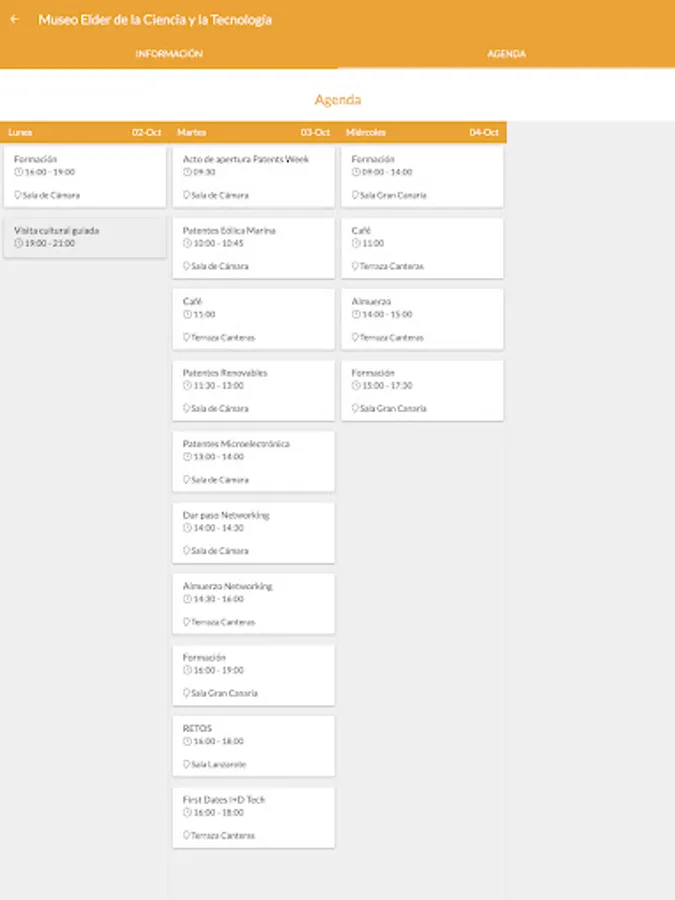Open Monday's Formación 16:00 - 19:00 card
The image size is (675, 900).
pyautogui.click(x=84, y=177)
